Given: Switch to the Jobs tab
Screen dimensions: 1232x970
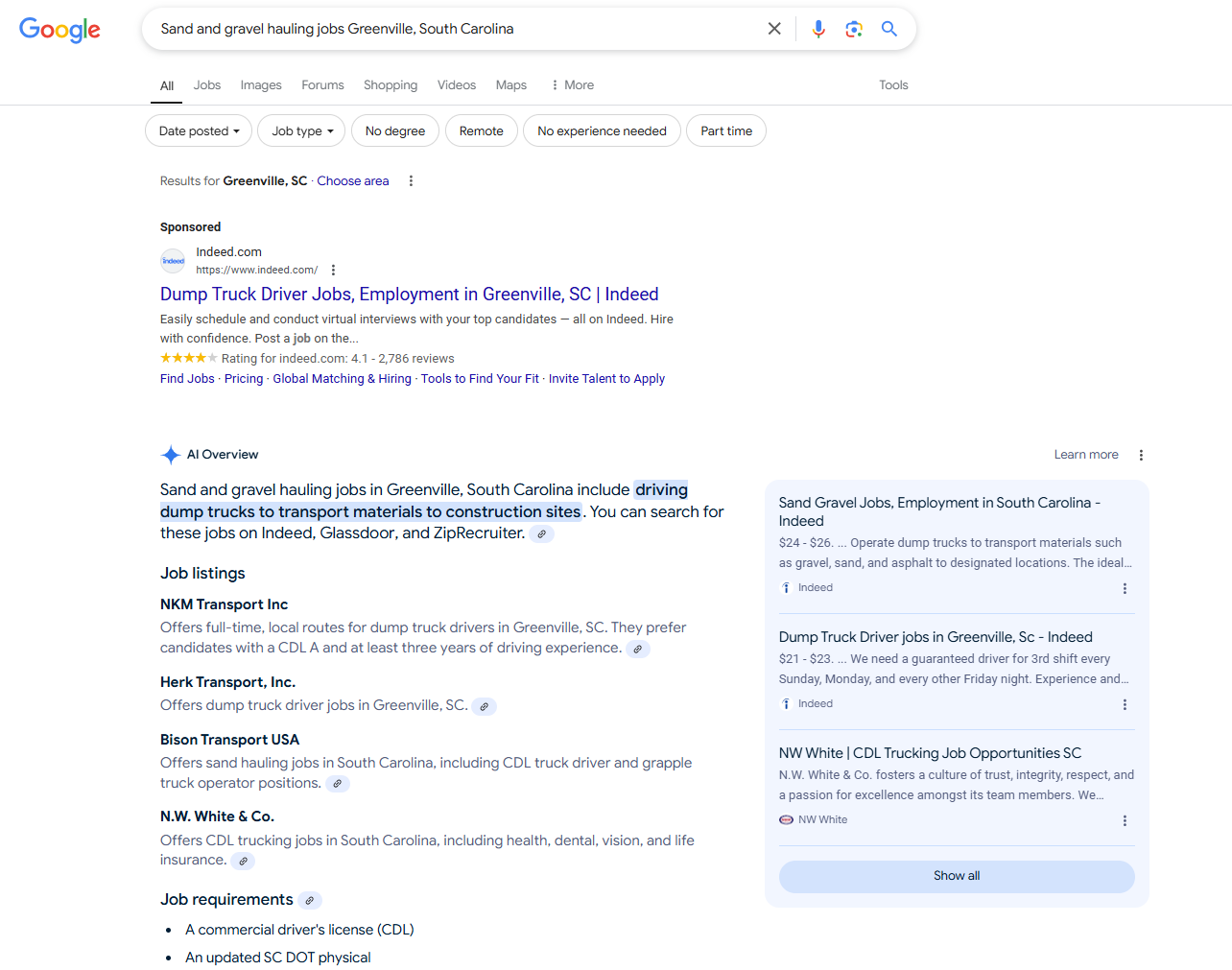Looking at the screenshot, I should pyautogui.click(x=207, y=85).
